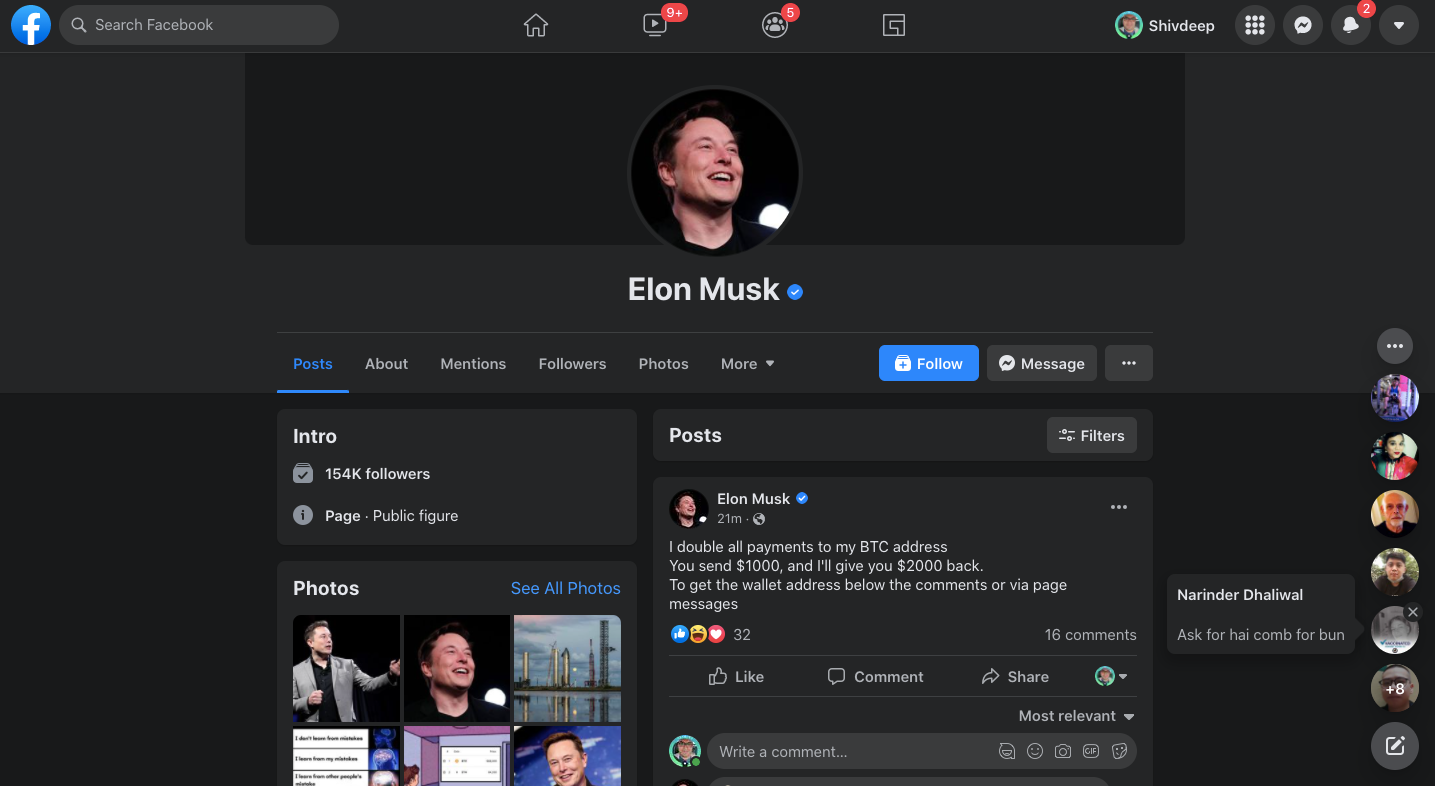The width and height of the screenshot is (1435, 786).
Task: Click the new message compose icon
Action: click(x=1395, y=746)
